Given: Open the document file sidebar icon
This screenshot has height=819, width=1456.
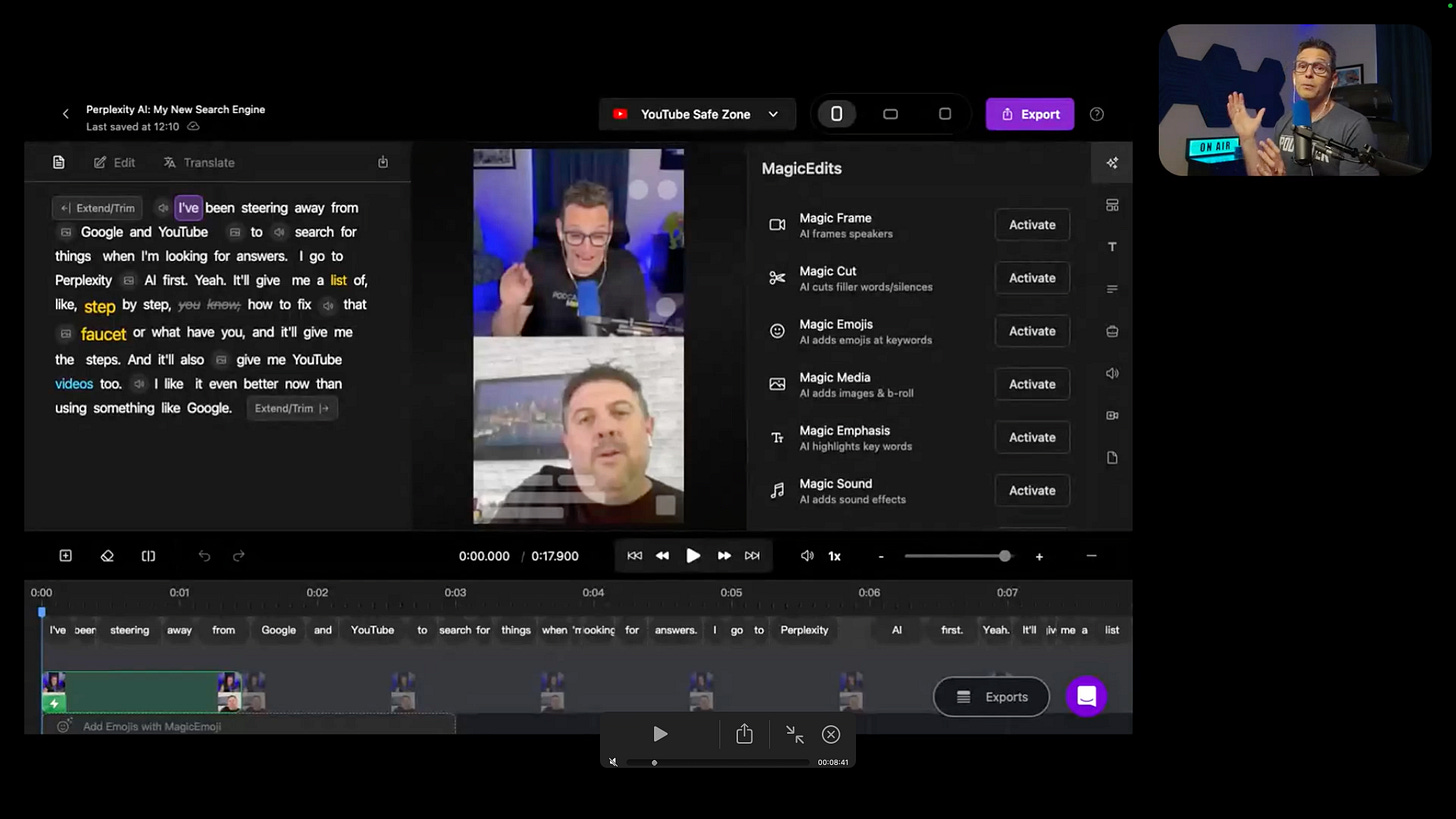Looking at the screenshot, I should point(1112,457).
